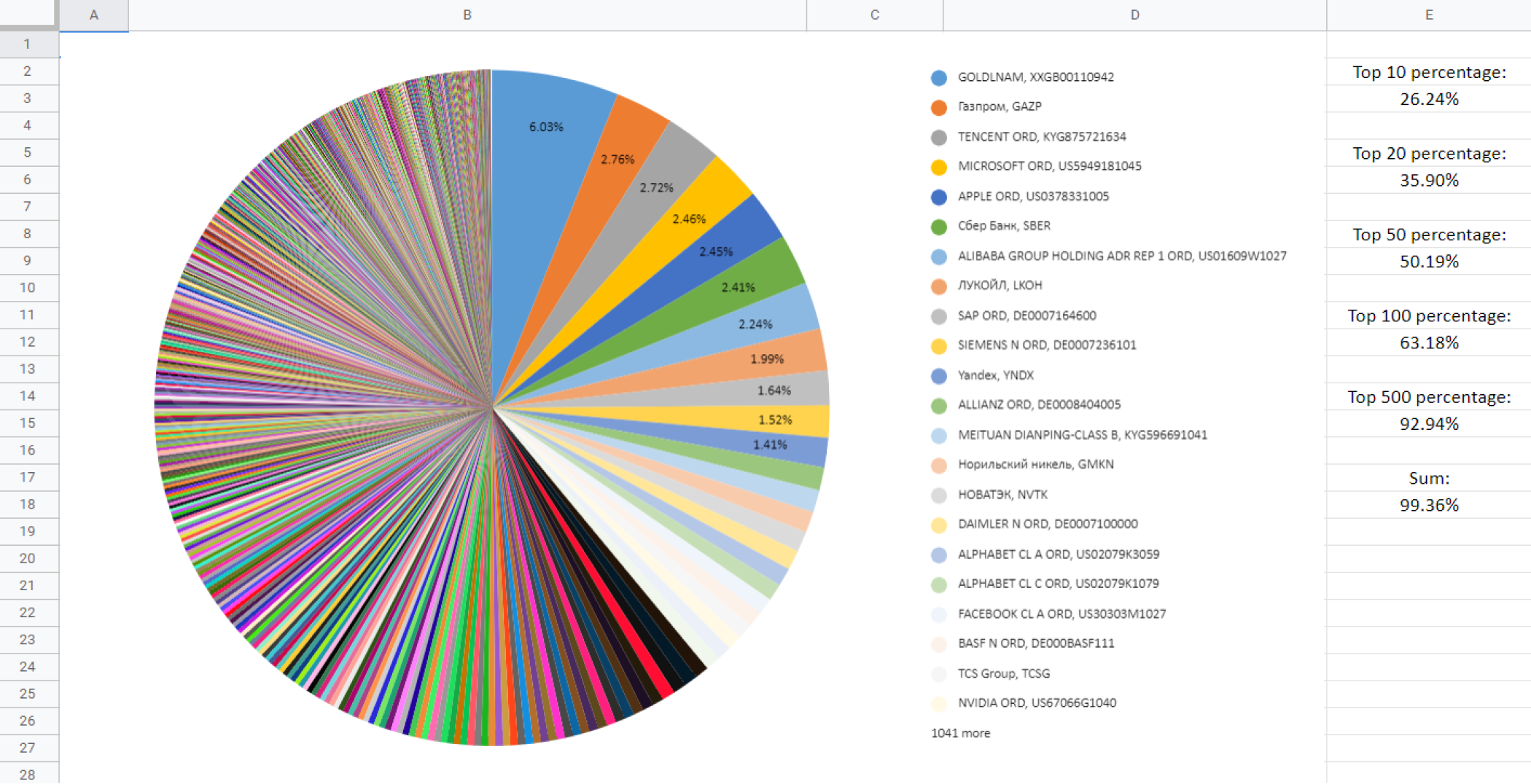Viewport: 1531px width, 784px height.
Task: Select the 'Top 500 percentage:' cell
Action: (x=1429, y=397)
